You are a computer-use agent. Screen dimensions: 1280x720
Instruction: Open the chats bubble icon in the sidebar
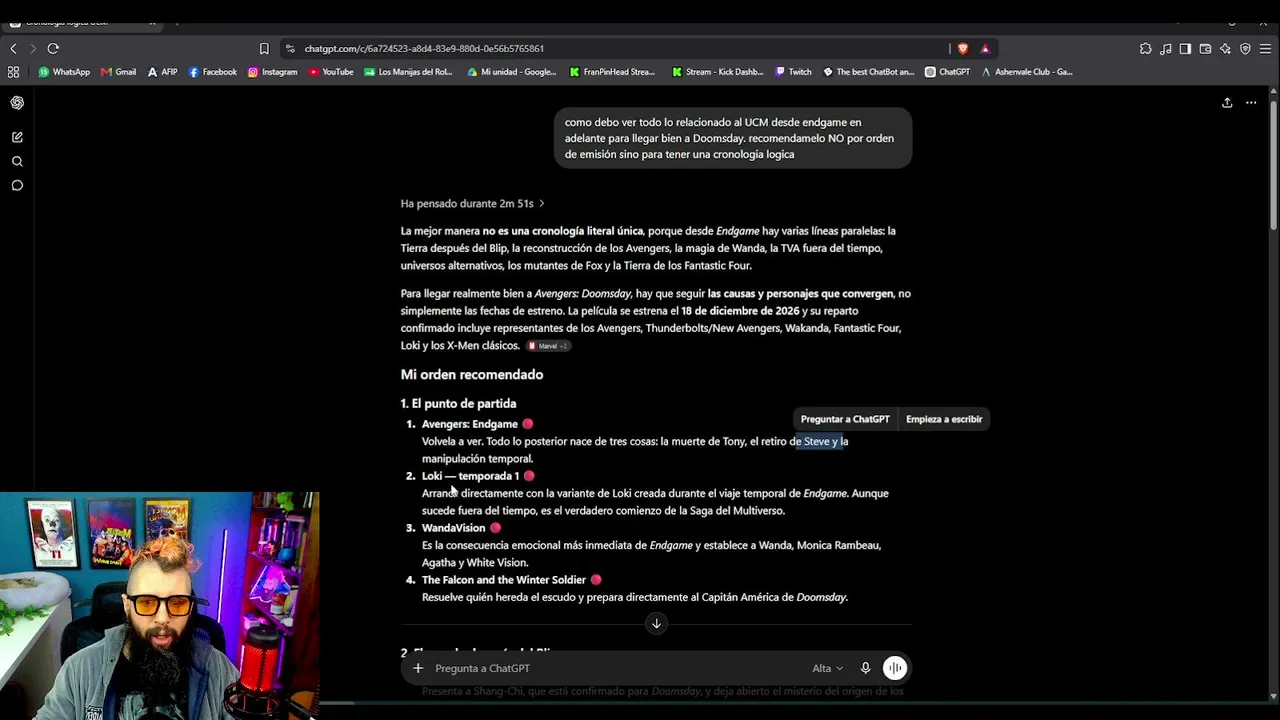pyautogui.click(x=17, y=185)
